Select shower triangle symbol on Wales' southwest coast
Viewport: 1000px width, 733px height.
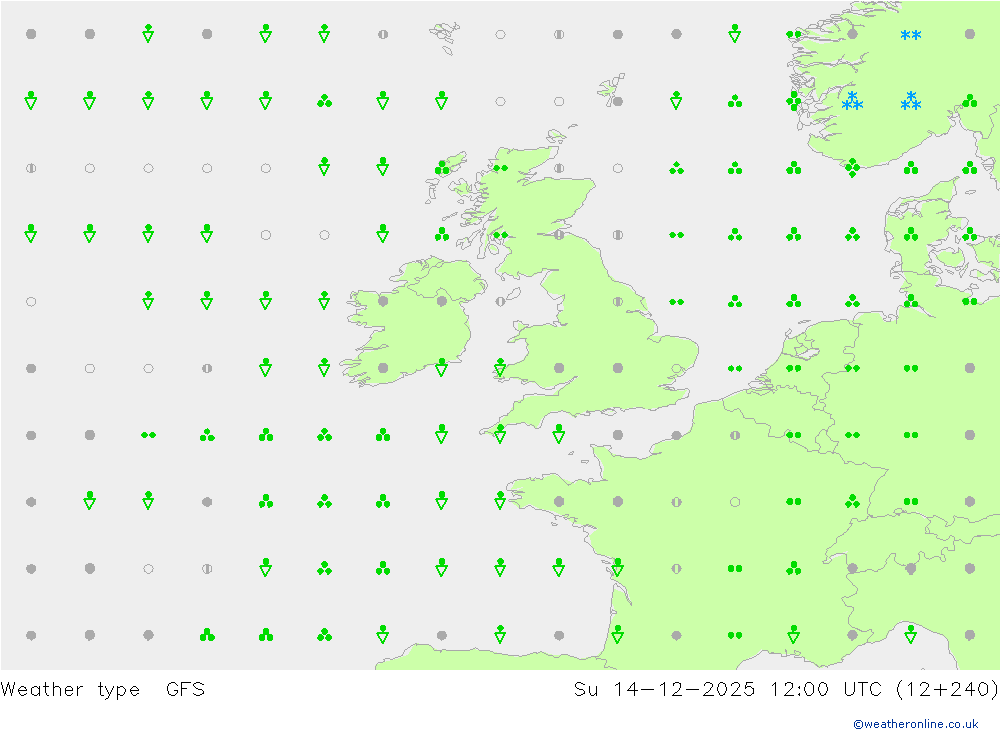tap(501, 367)
